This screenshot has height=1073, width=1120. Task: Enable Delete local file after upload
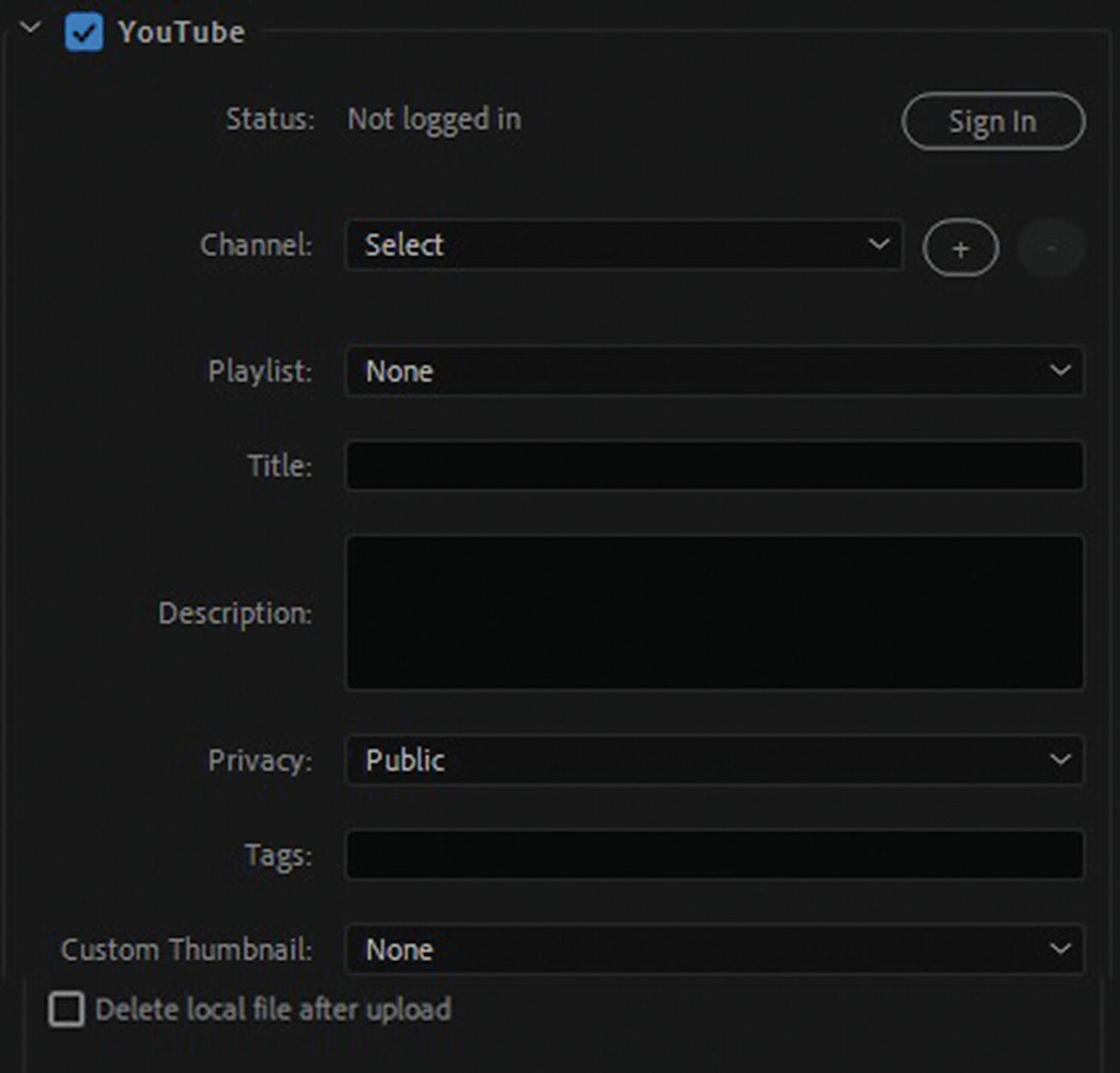67,1009
